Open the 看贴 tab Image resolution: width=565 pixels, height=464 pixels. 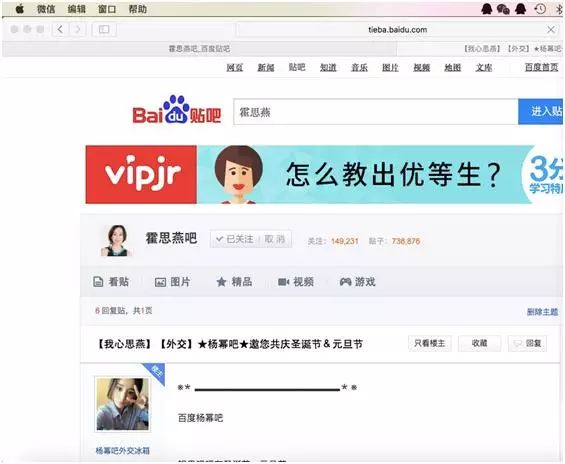point(111,282)
